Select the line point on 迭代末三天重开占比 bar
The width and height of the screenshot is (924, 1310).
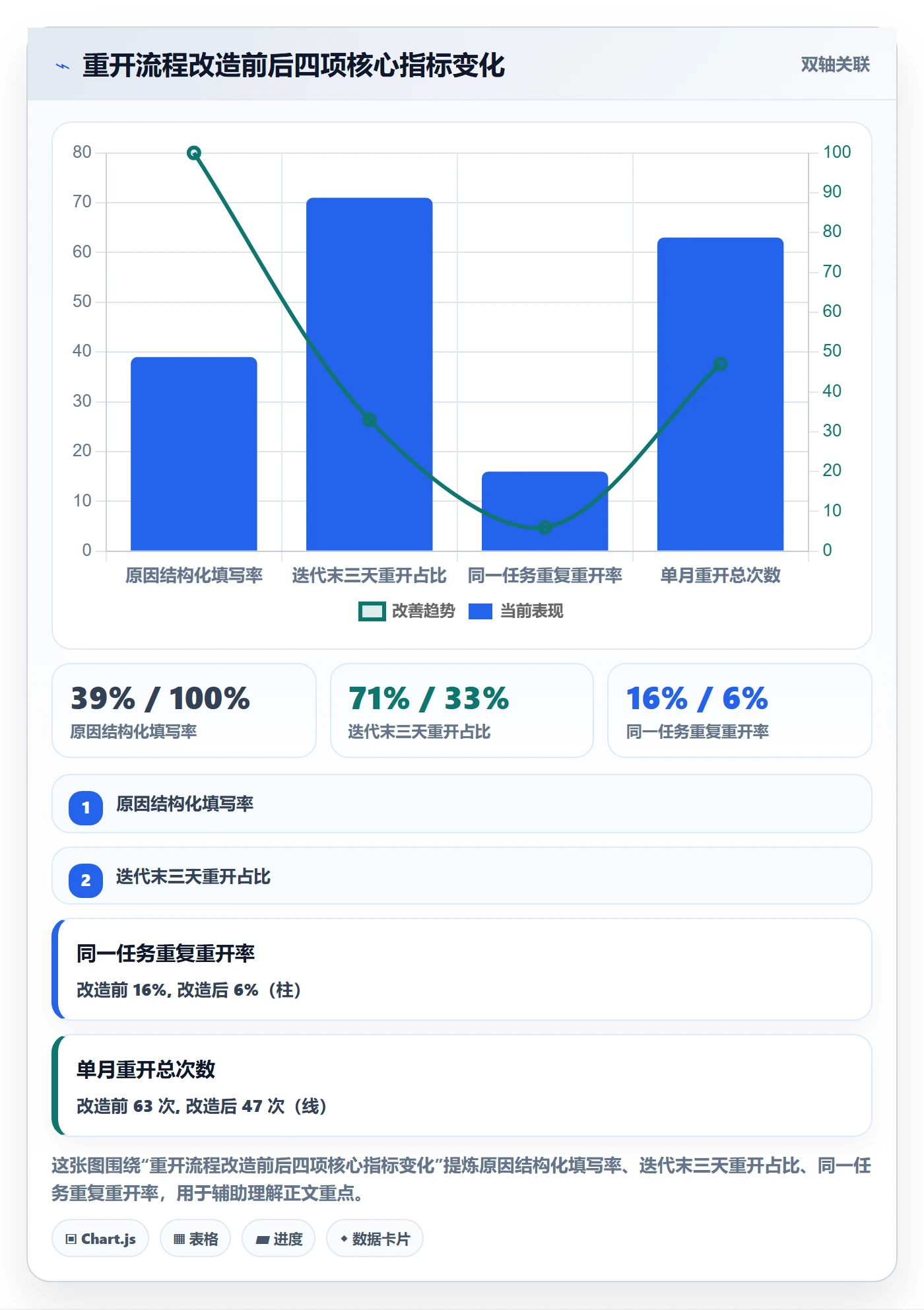[370, 420]
